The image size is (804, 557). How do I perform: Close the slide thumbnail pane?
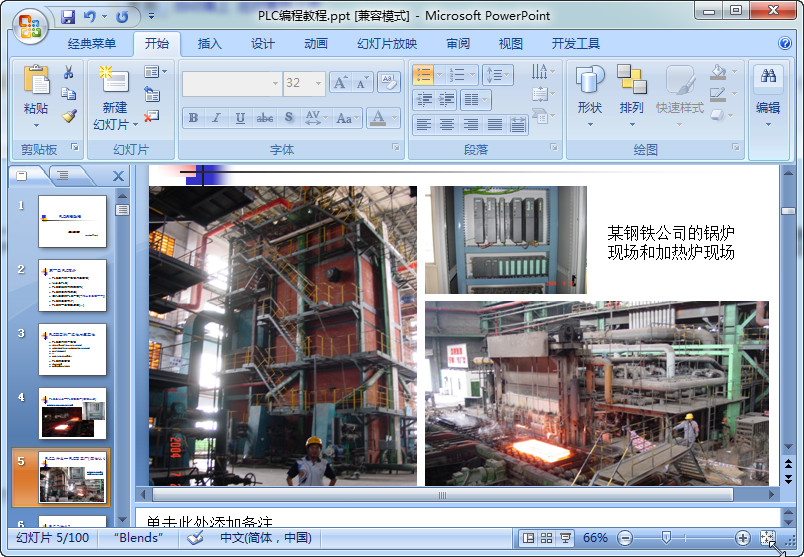(118, 176)
